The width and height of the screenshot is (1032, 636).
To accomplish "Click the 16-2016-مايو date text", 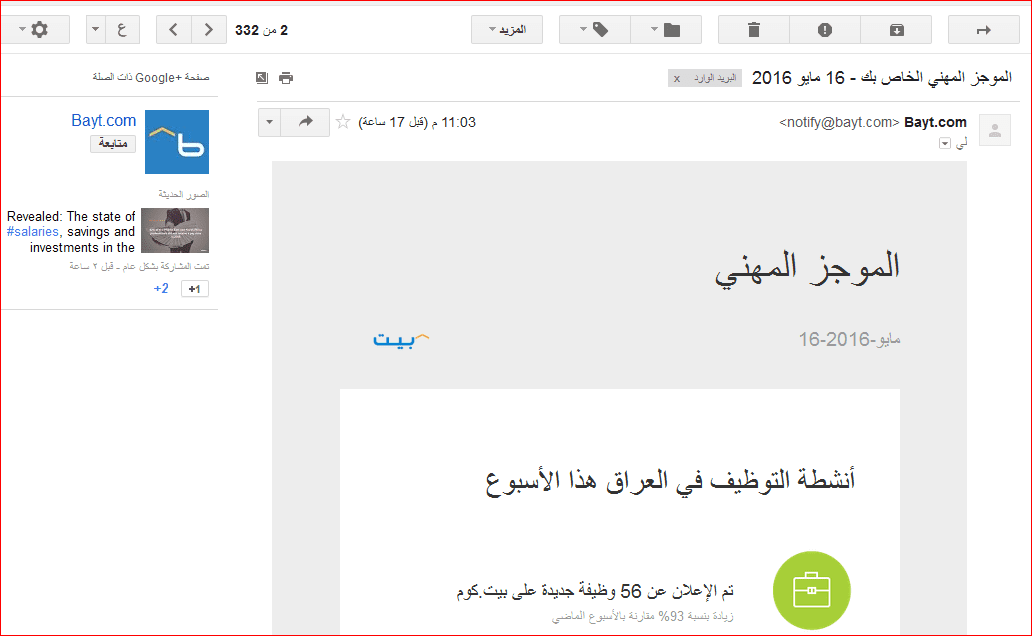I will click(849, 339).
